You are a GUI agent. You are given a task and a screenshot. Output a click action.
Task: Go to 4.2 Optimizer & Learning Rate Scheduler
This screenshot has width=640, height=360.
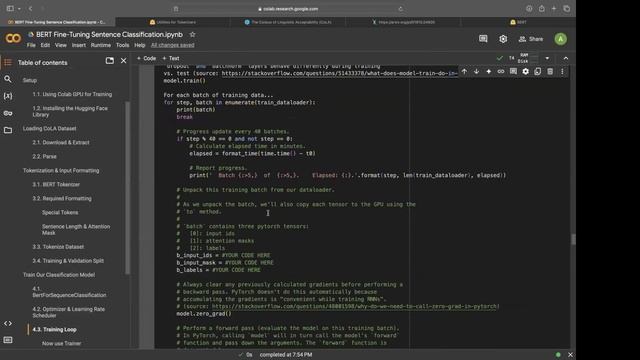pyautogui.click(x=69, y=312)
